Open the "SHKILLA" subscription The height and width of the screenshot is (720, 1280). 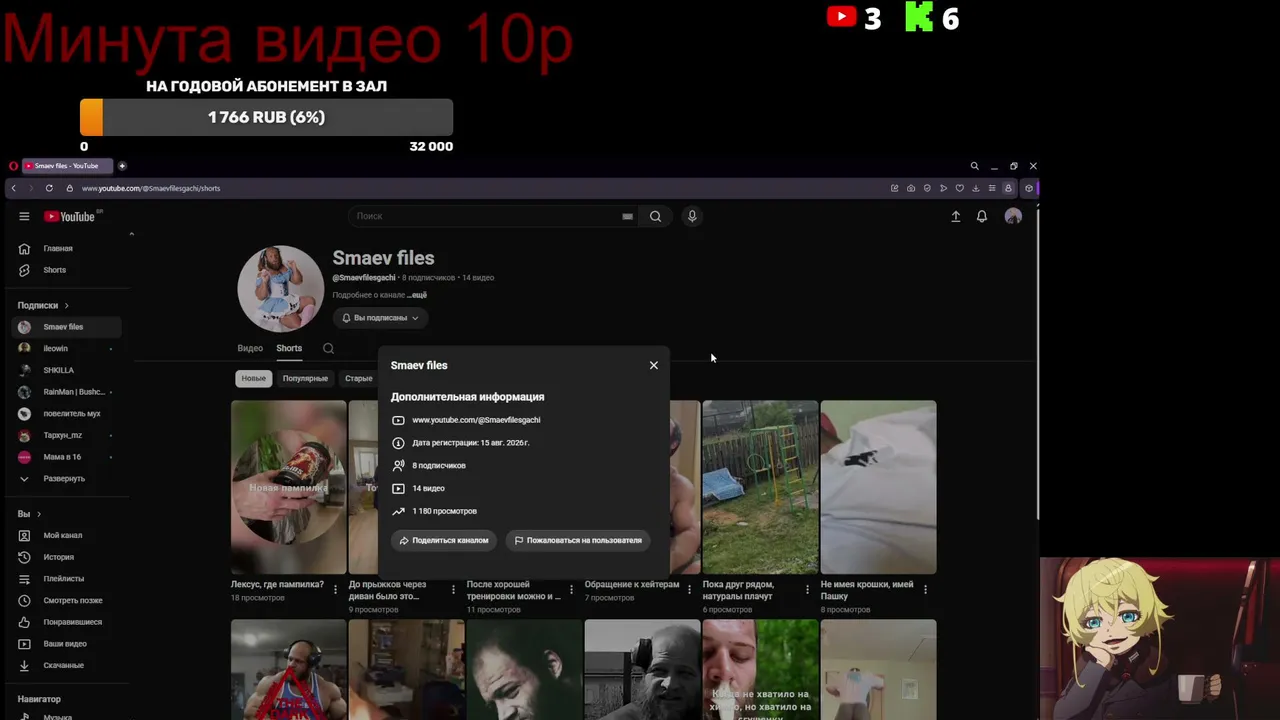[66, 370]
